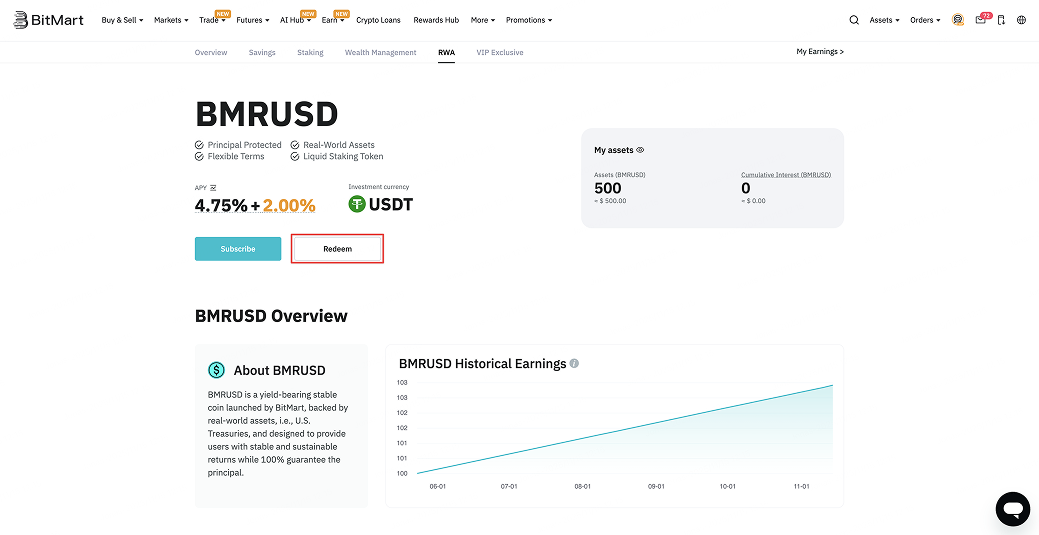
Task: Expand the Orders dropdown
Action: tap(925, 20)
